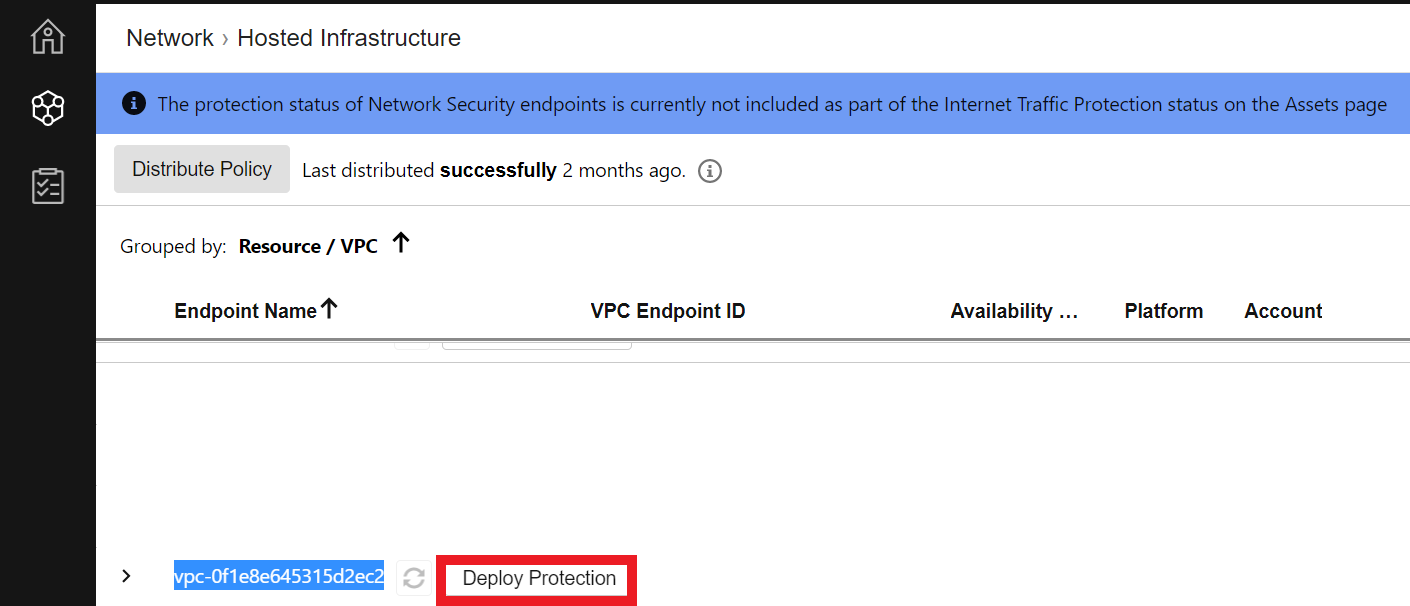Click the Deploy Protection button

click(x=539, y=579)
